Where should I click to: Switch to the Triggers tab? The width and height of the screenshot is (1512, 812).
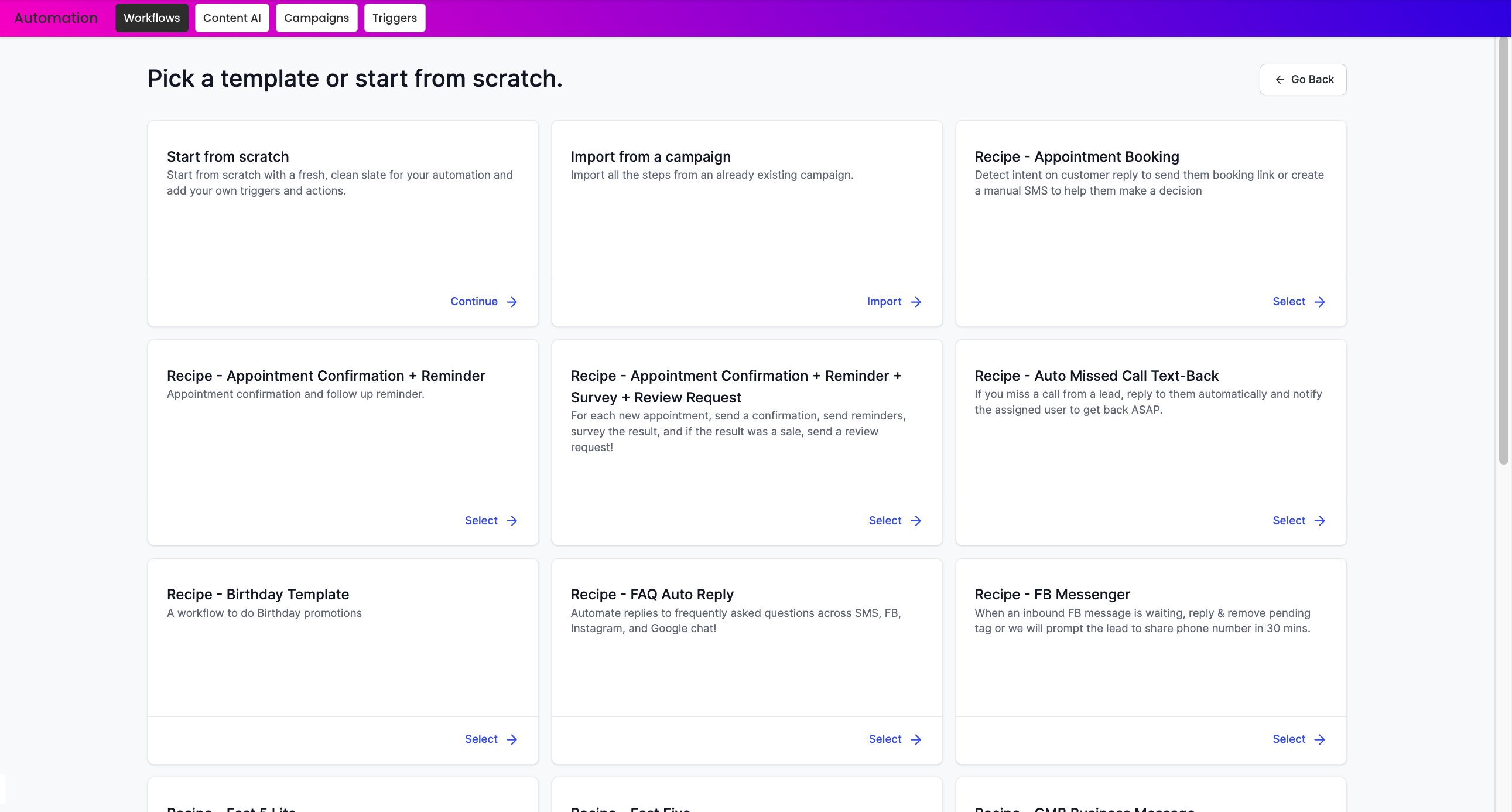pyautogui.click(x=394, y=18)
